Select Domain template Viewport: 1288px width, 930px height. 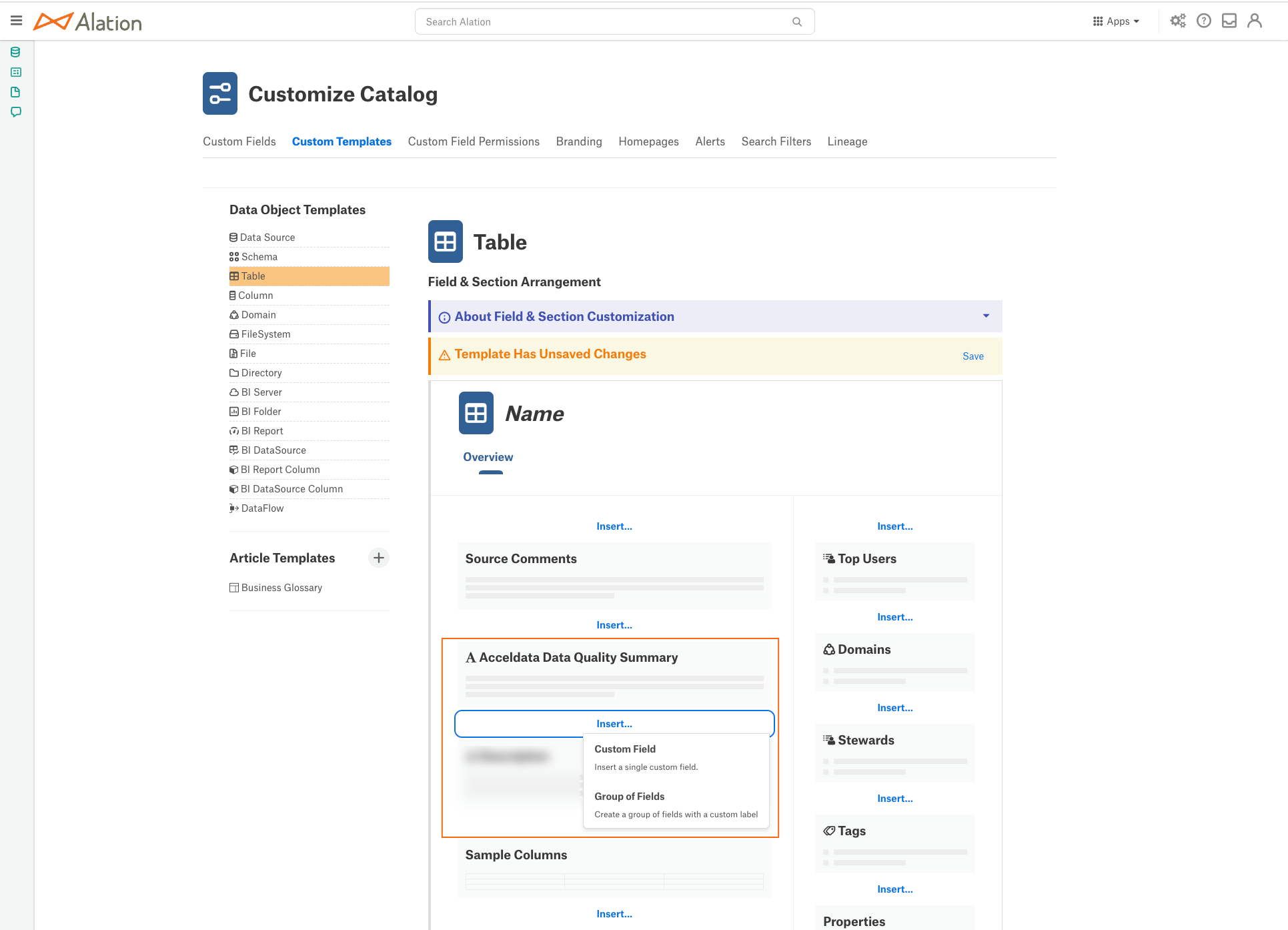[x=309, y=315]
